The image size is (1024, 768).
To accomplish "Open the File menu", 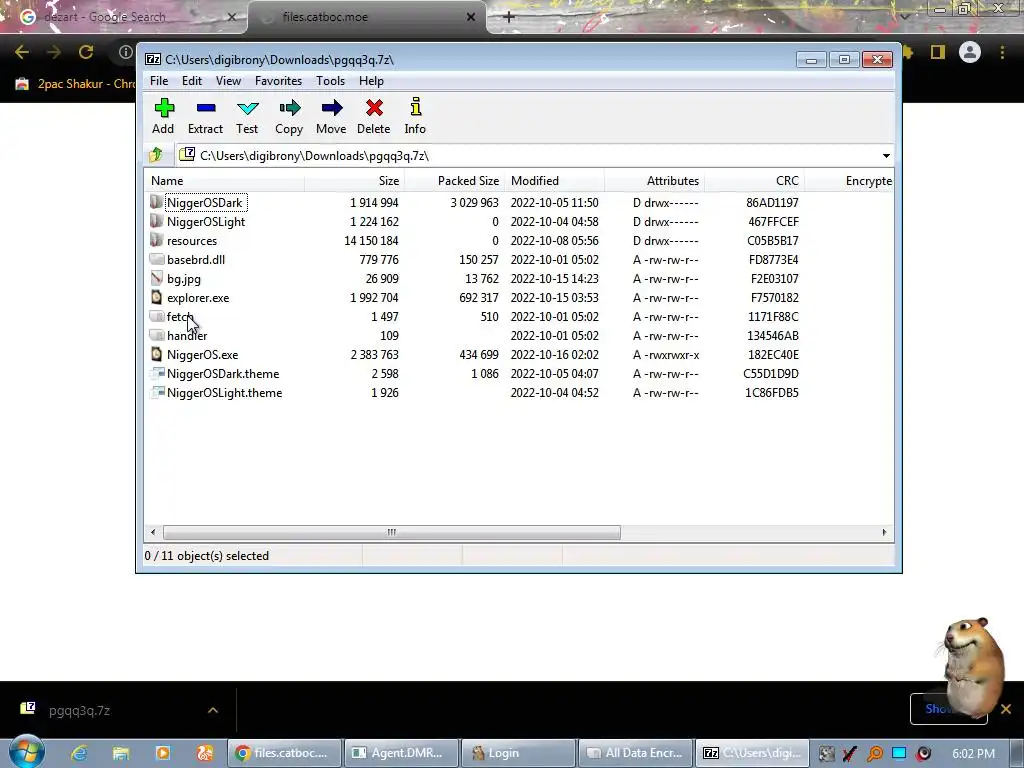I will coord(159,81).
